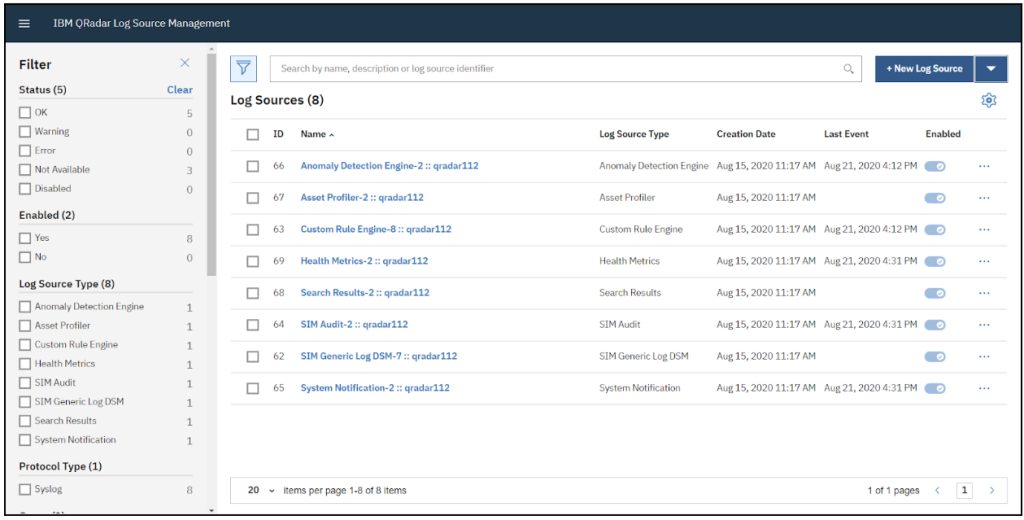
Task: Disable the Anomaly Detection Engine-2 log source toggle
Action: (935, 166)
